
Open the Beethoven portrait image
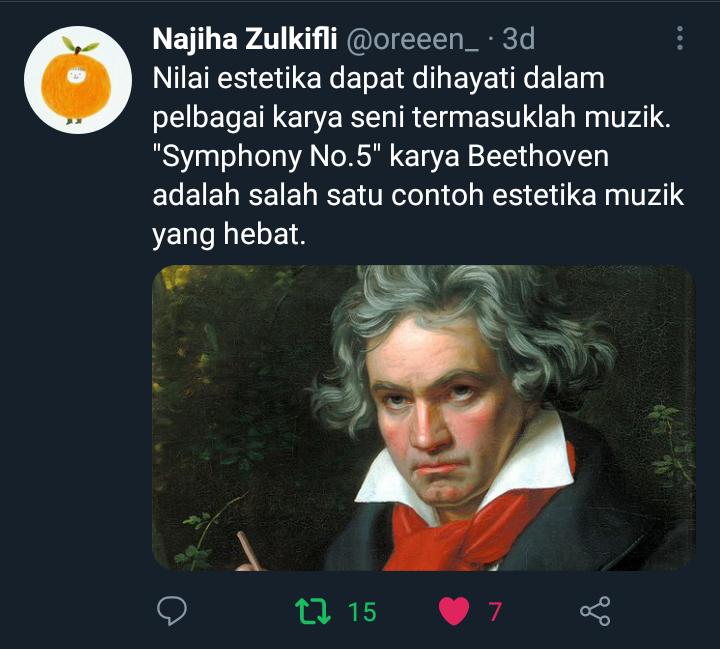click(423, 418)
